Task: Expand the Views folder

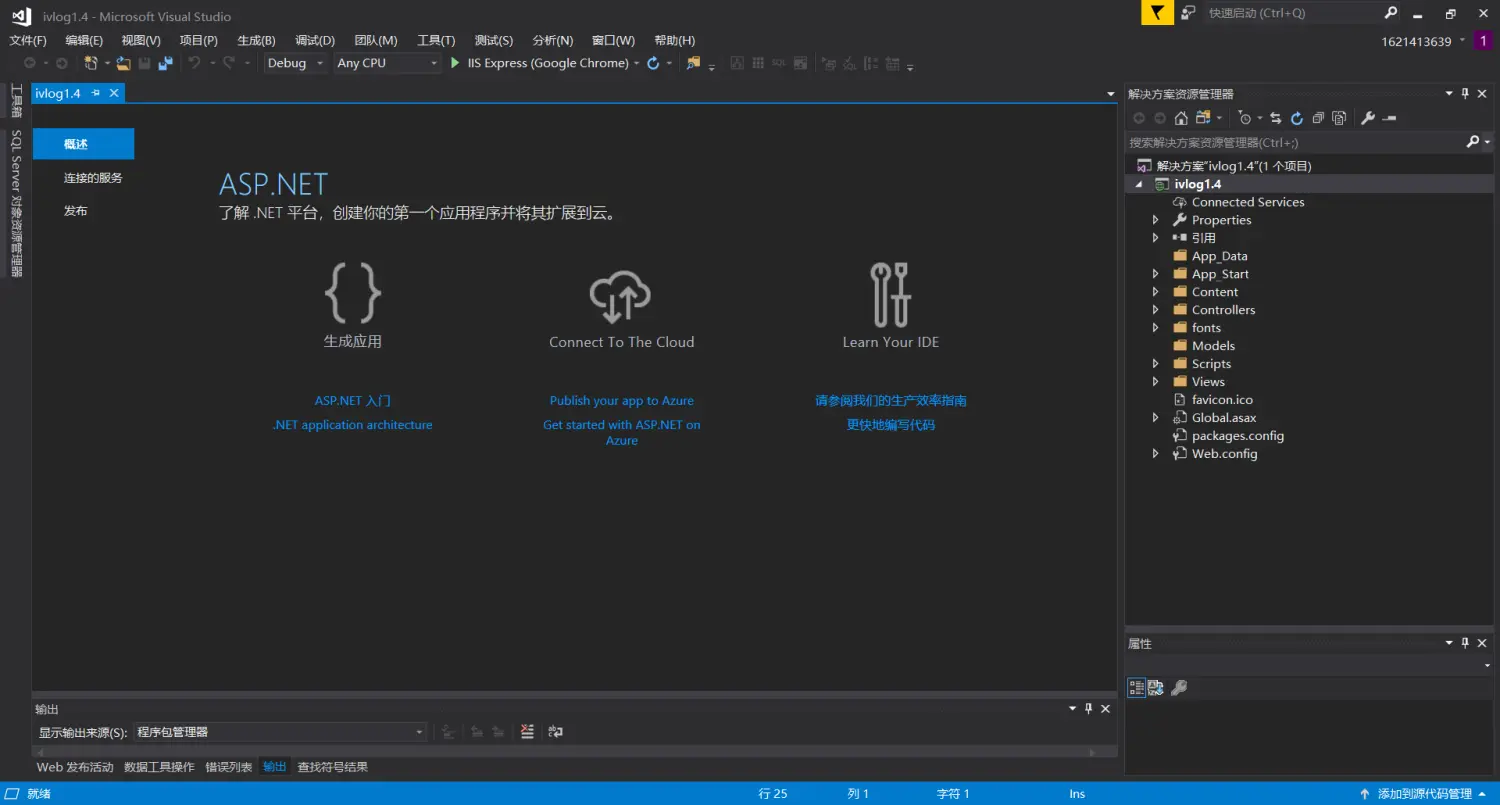Action: (x=1156, y=382)
